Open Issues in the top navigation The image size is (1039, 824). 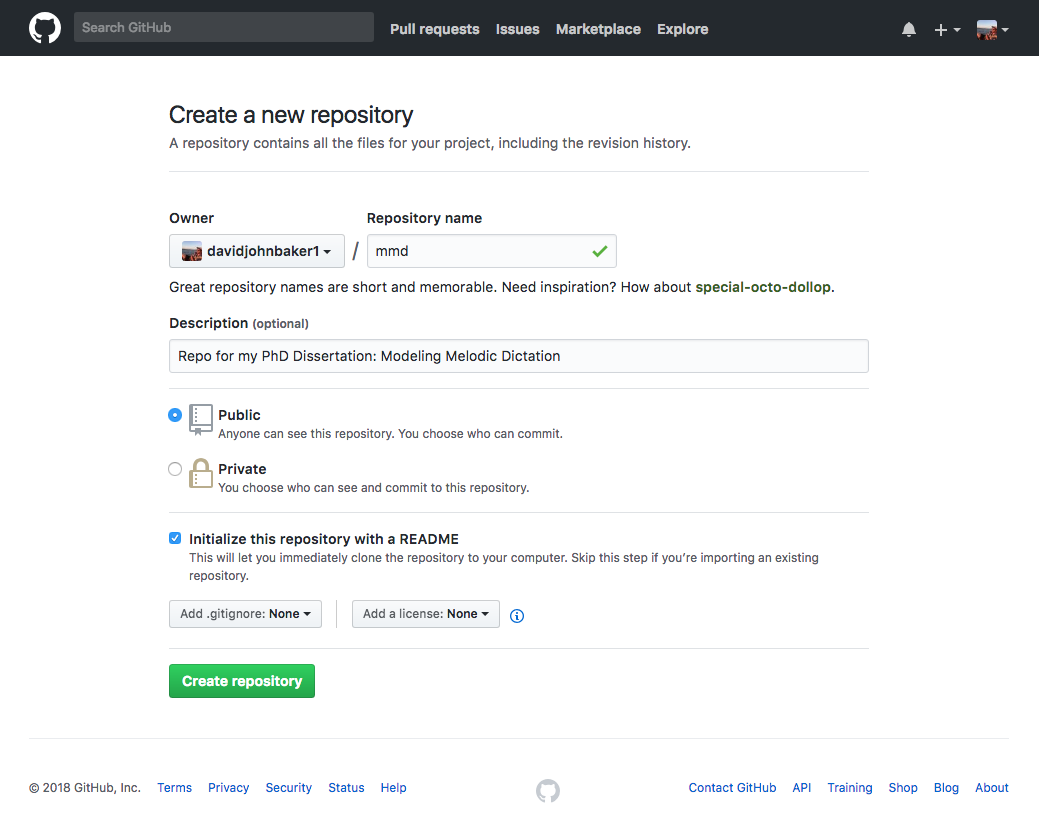point(518,29)
